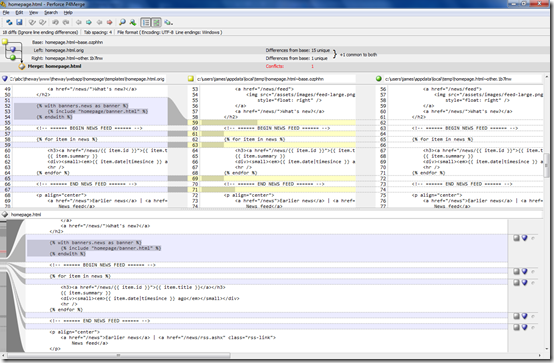Viewport: 554px width, 363px height.
Task: Click the 'Base: homepage.html~base' row
Action: pos(67,42)
